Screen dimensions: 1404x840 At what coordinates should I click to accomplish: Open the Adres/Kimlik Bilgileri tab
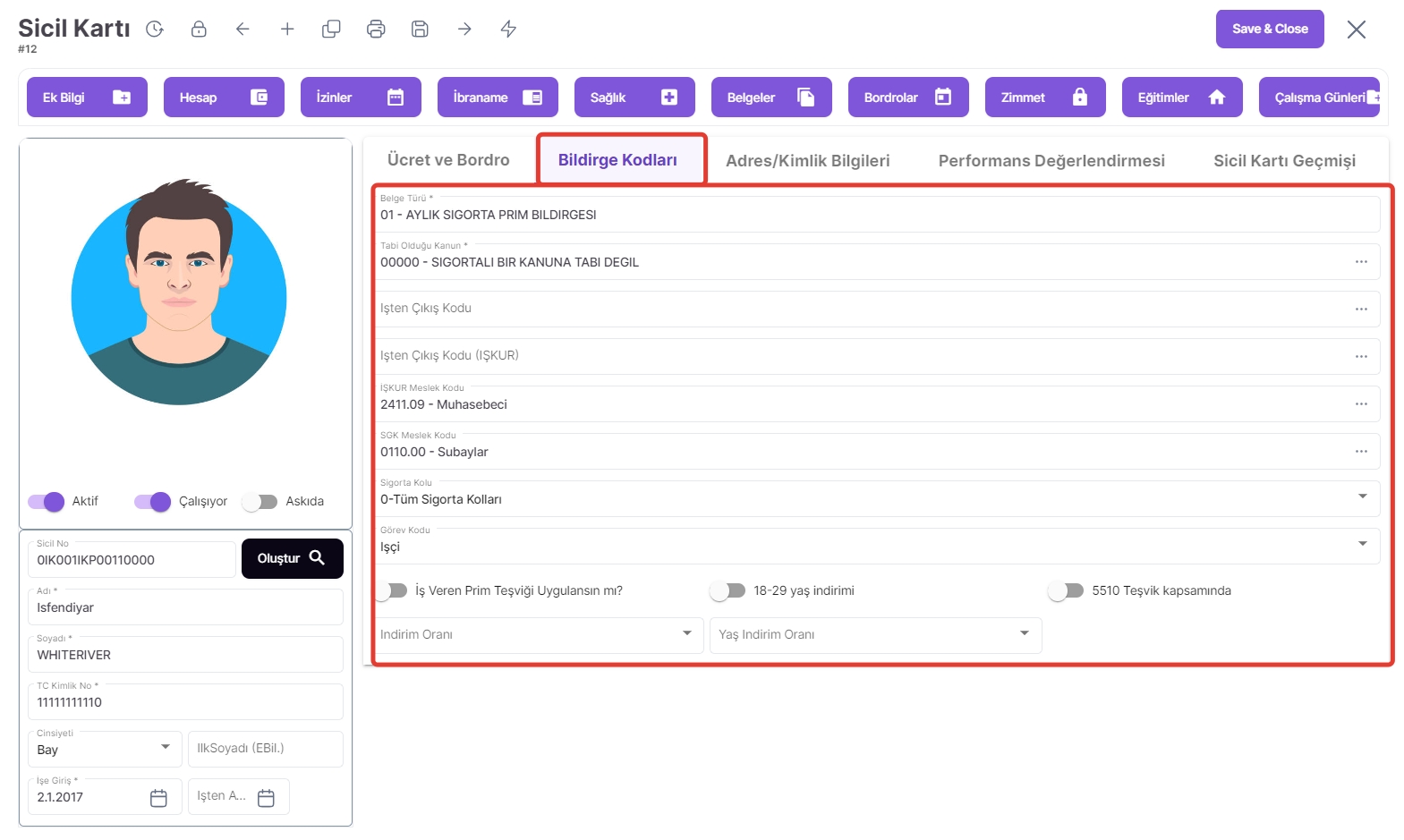807,161
